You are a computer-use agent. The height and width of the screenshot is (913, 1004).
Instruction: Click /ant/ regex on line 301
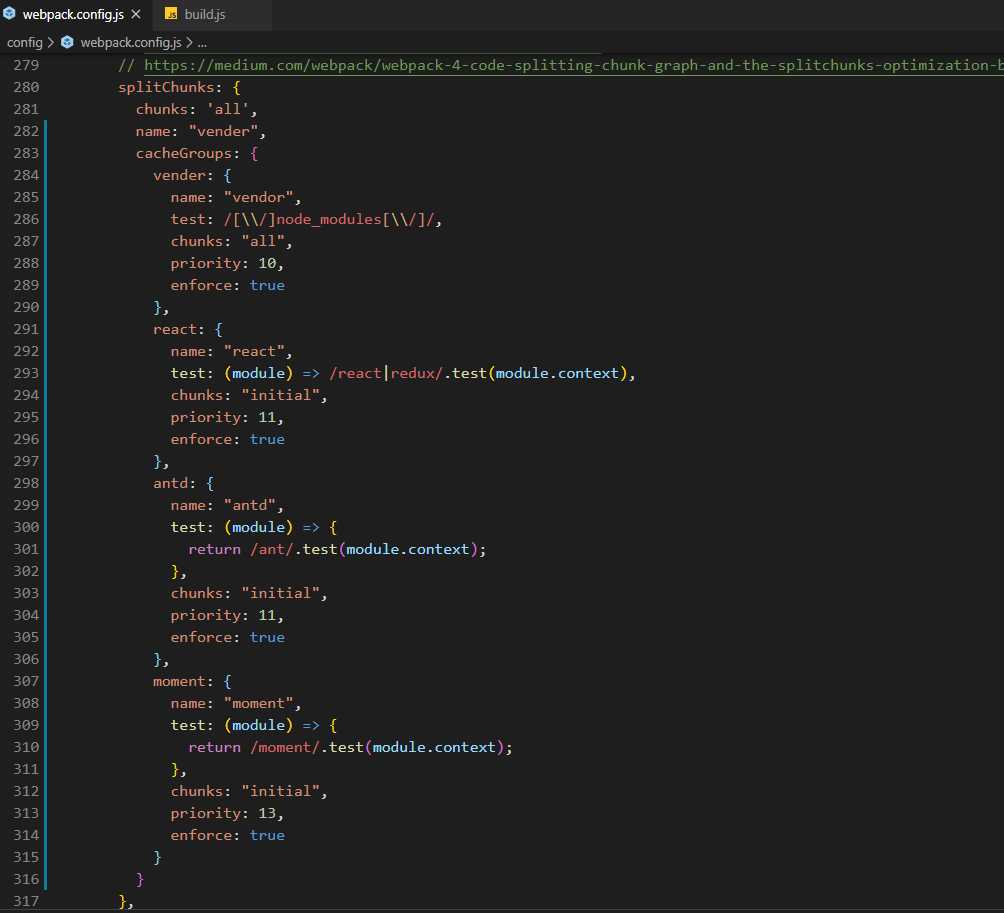click(271, 549)
